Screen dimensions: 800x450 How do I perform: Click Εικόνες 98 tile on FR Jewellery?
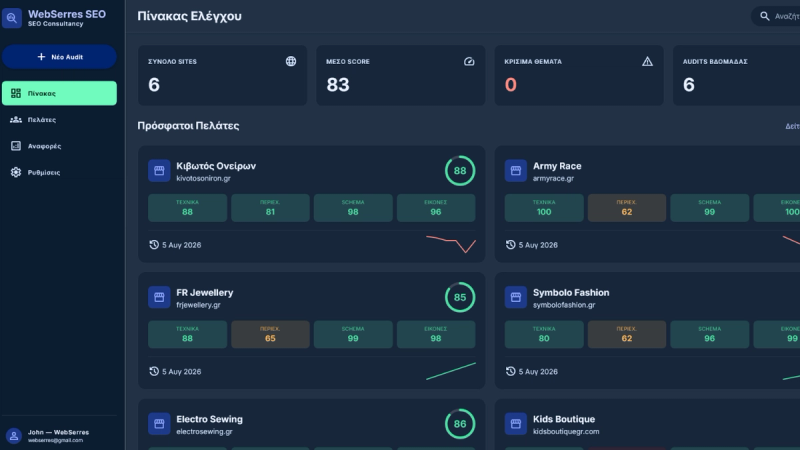pos(436,334)
